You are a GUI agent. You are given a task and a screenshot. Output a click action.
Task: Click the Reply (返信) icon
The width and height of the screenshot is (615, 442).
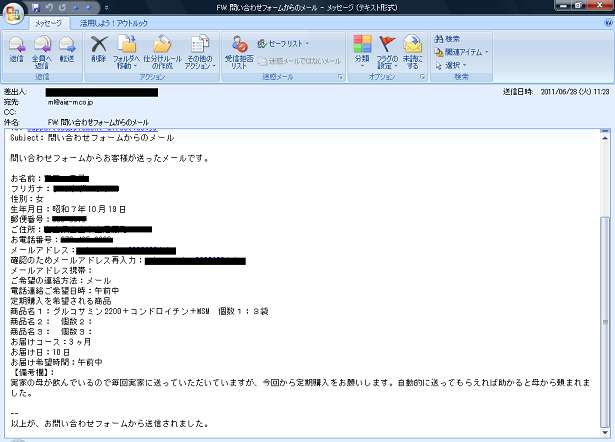point(16,48)
